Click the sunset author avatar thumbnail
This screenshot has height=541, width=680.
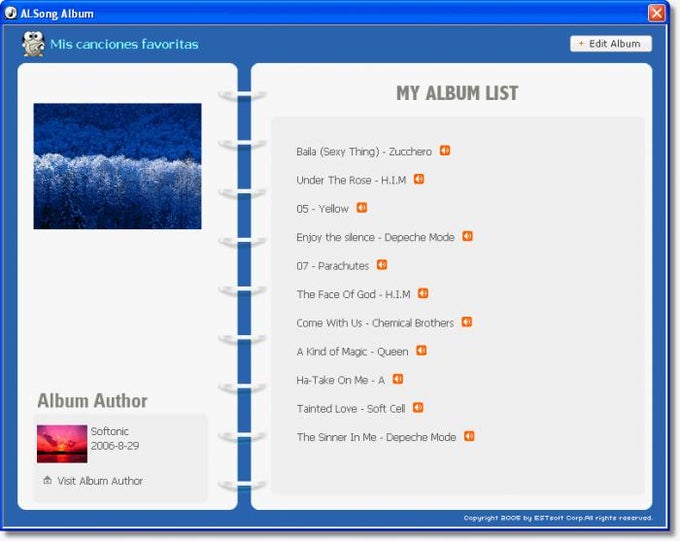tap(62, 444)
